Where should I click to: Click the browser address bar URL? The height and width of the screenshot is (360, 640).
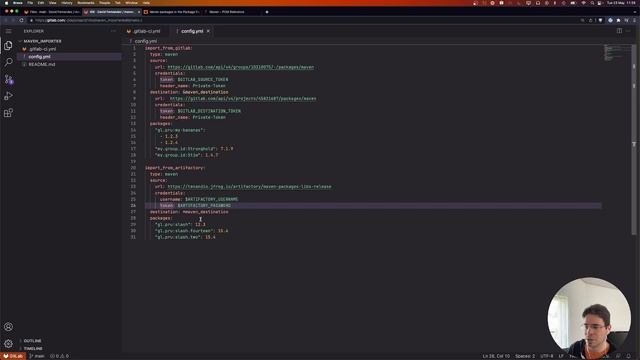(x=89, y=20)
